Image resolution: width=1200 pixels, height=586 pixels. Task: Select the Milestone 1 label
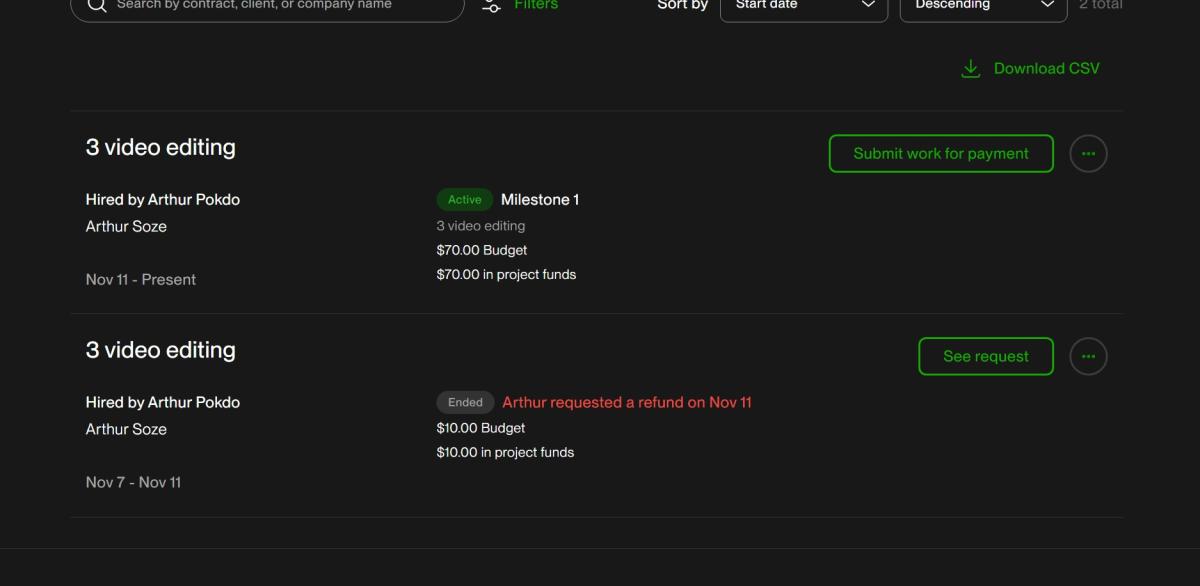click(x=540, y=200)
